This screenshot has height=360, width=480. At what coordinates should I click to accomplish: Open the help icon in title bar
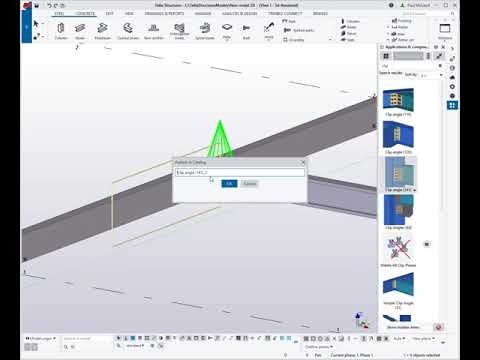pos(391,5)
